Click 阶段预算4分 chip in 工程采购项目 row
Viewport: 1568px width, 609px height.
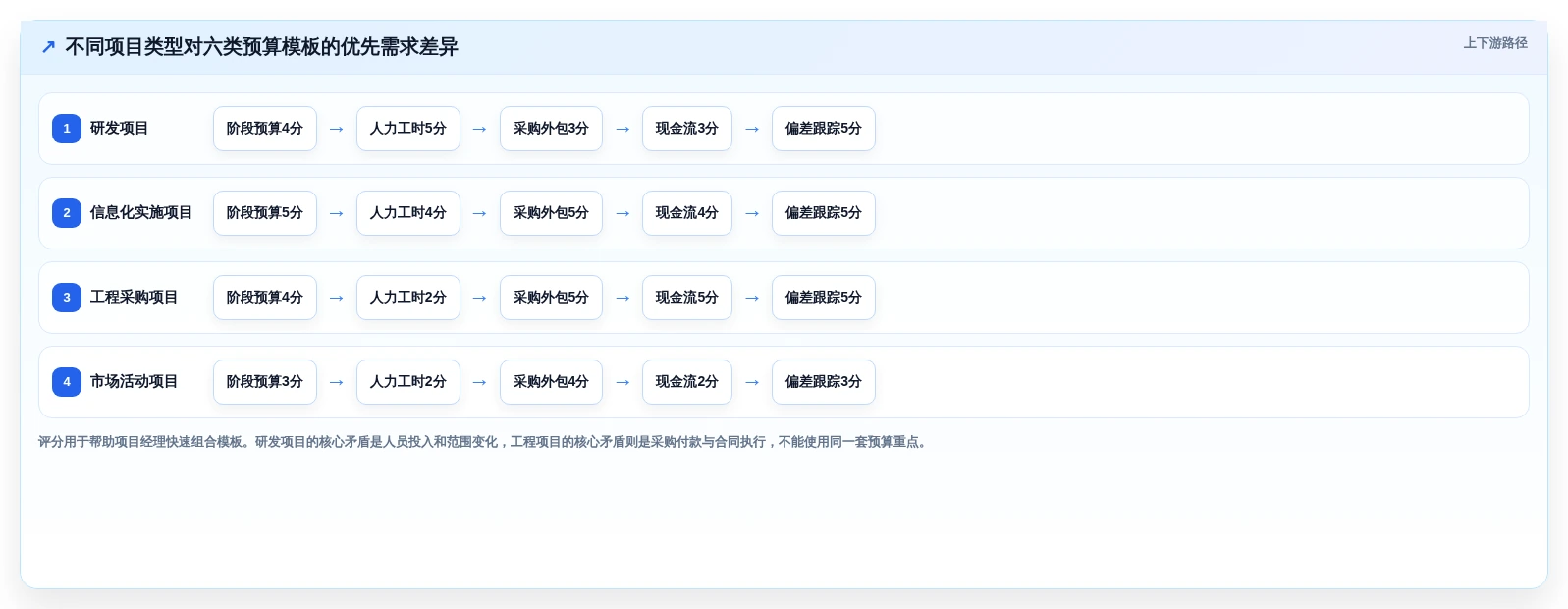pos(265,298)
